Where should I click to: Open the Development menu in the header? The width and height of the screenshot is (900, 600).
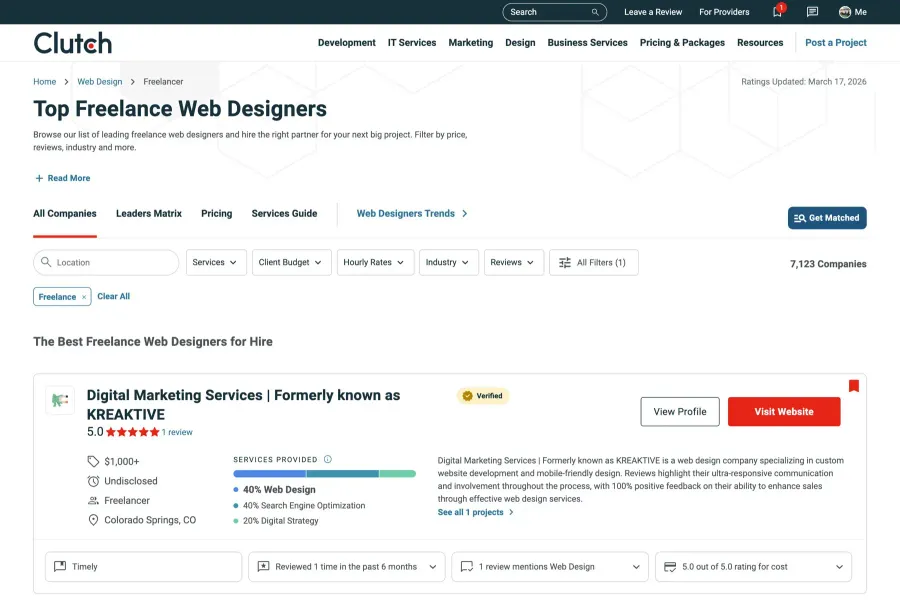(347, 42)
